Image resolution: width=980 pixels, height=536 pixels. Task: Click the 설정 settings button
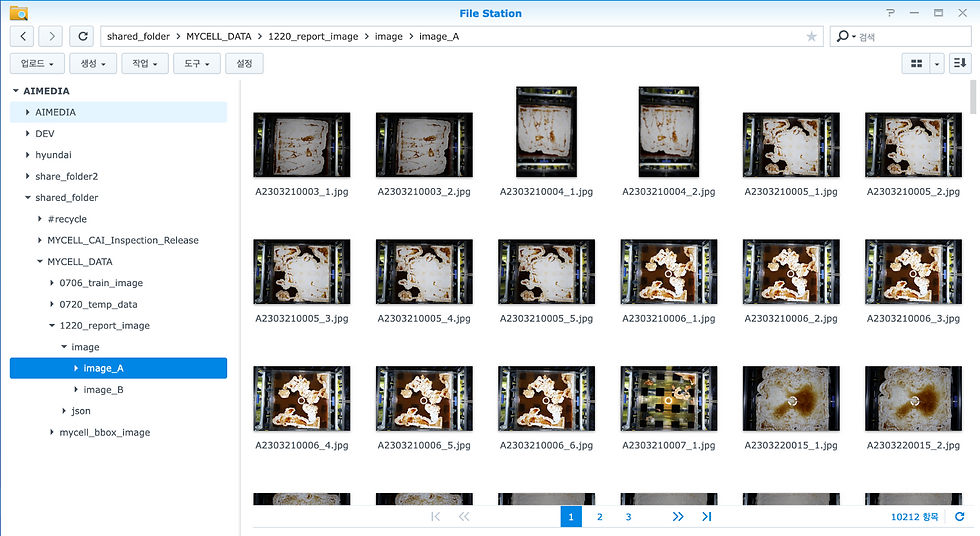tap(244, 63)
